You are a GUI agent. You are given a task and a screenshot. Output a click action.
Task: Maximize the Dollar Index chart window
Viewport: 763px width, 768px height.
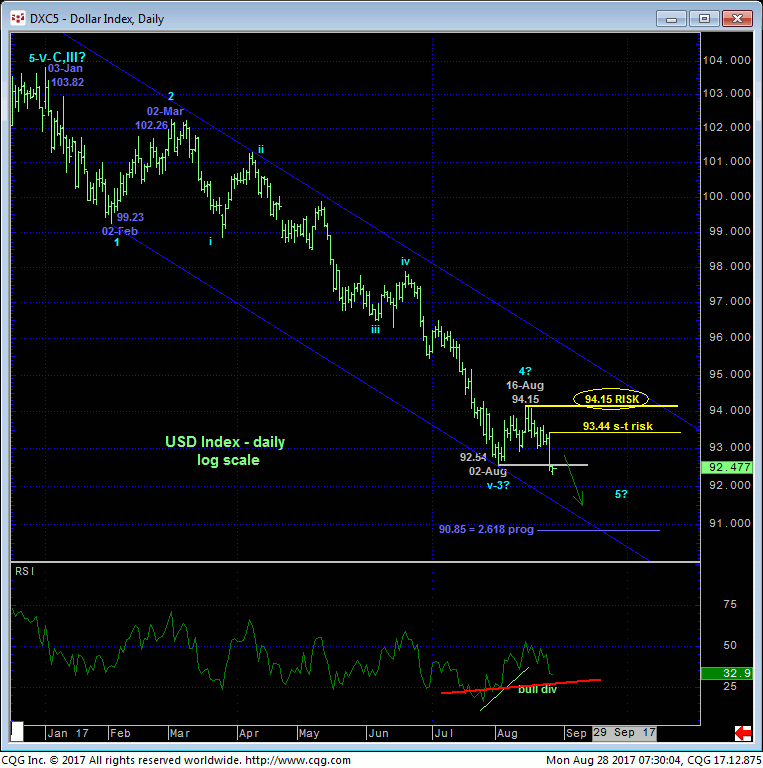point(704,19)
